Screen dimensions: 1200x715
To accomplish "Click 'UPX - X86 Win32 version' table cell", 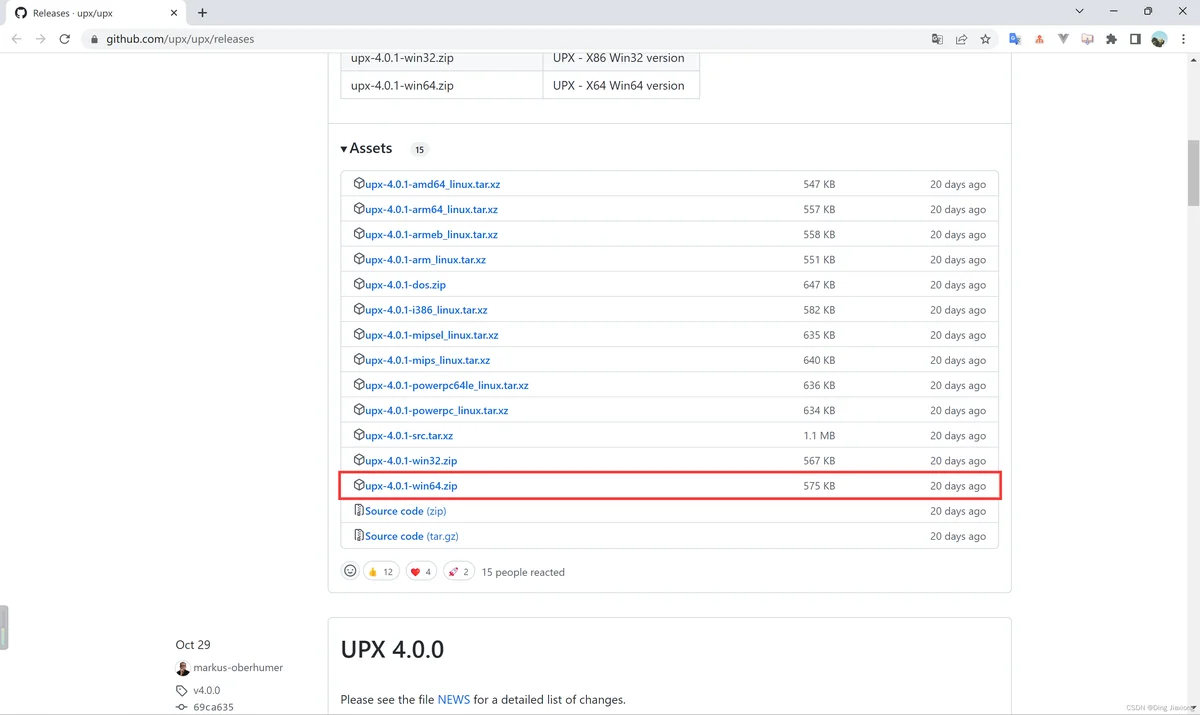I will pos(620,58).
